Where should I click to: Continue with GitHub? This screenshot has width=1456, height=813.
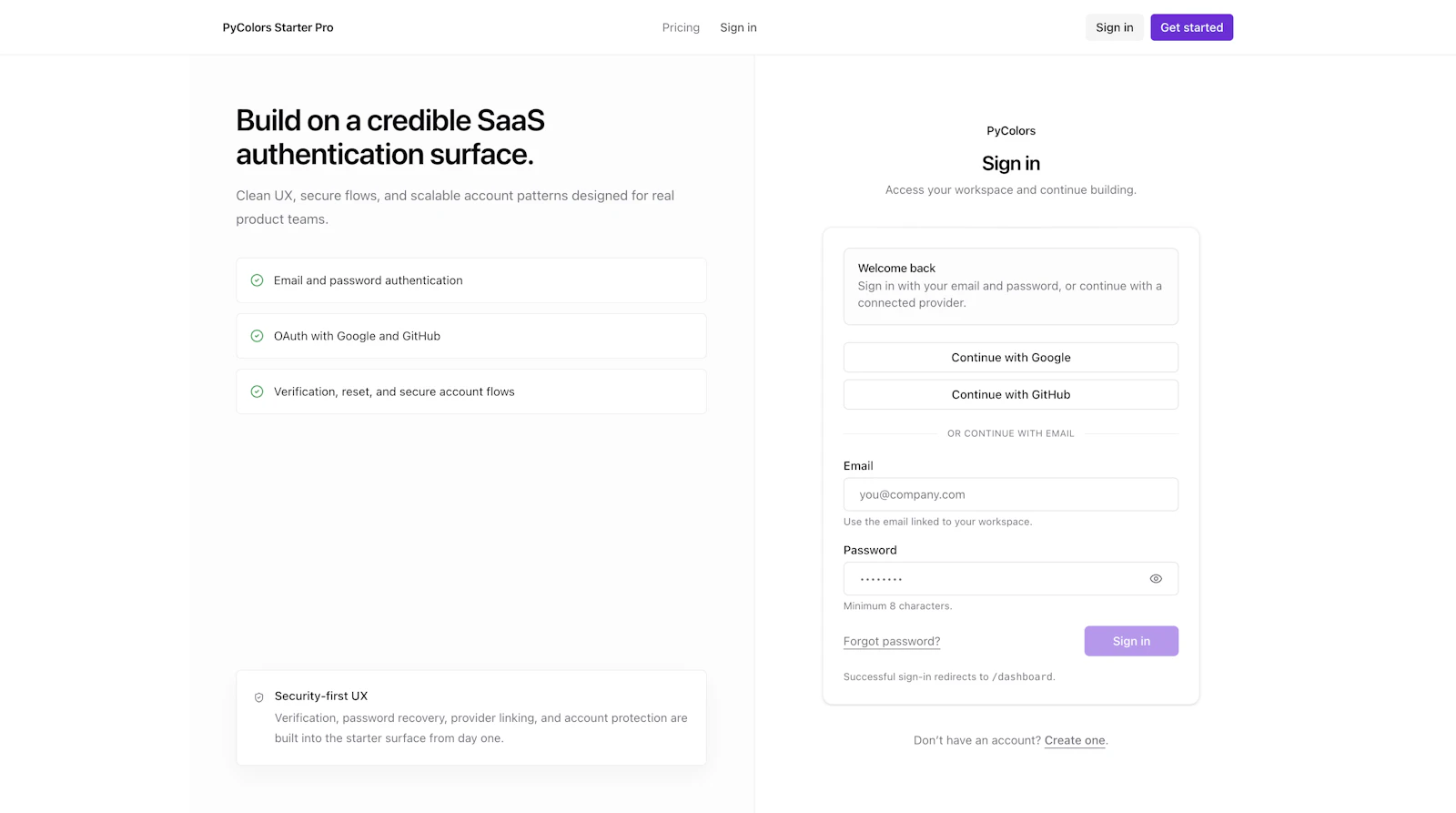coord(1010,394)
